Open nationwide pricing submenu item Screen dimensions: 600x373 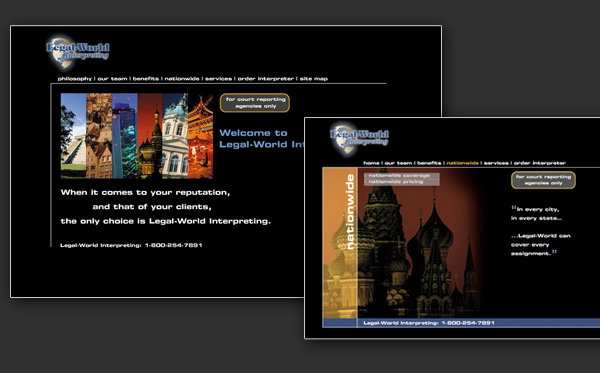click(x=396, y=182)
